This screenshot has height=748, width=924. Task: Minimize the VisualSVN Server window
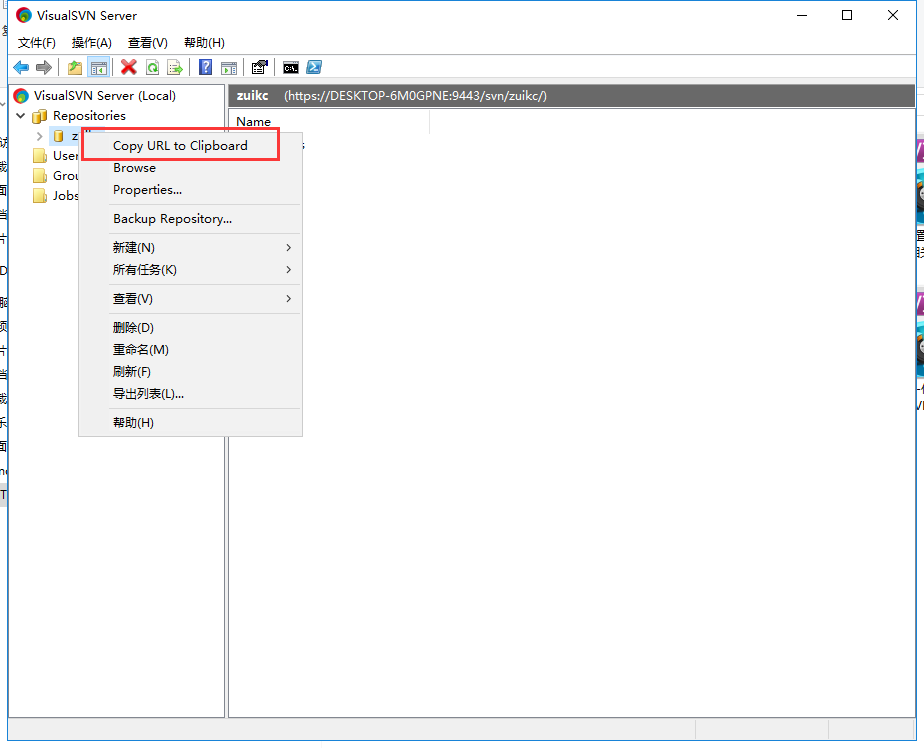(802, 15)
